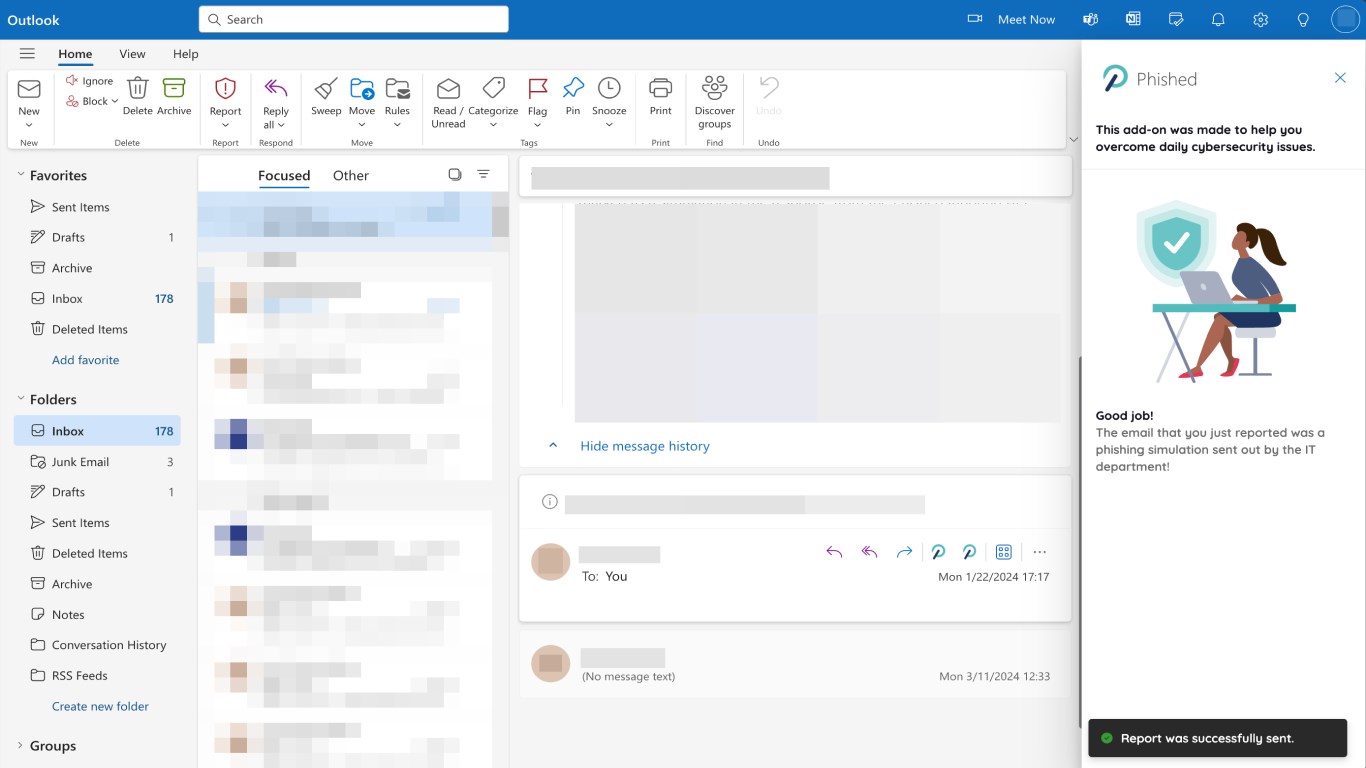Click Ignore in the ribbon

[x=89, y=81]
